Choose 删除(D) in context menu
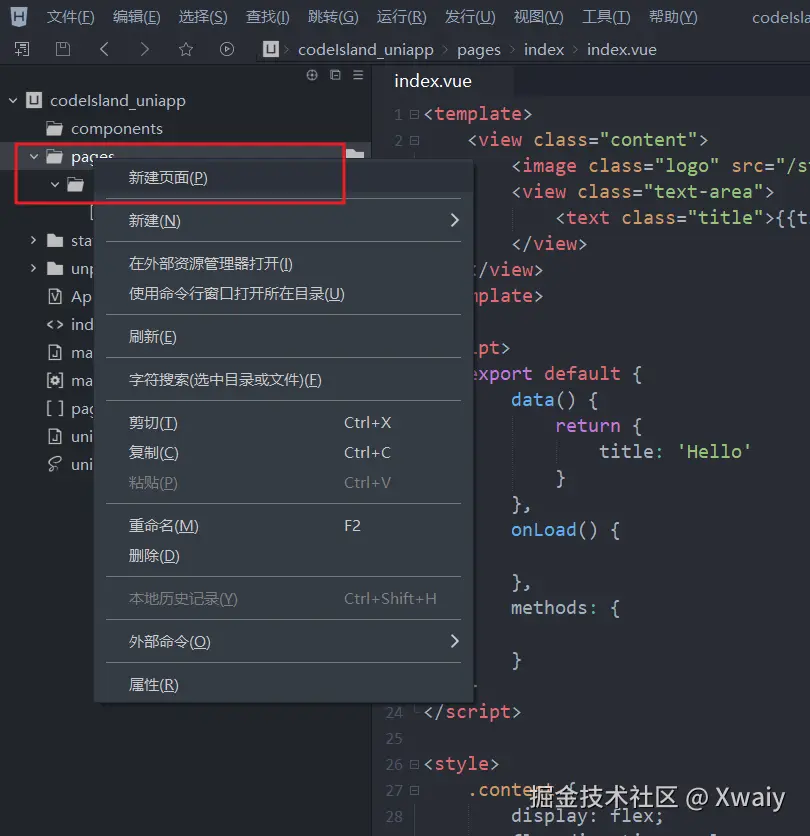 coord(283,556)
